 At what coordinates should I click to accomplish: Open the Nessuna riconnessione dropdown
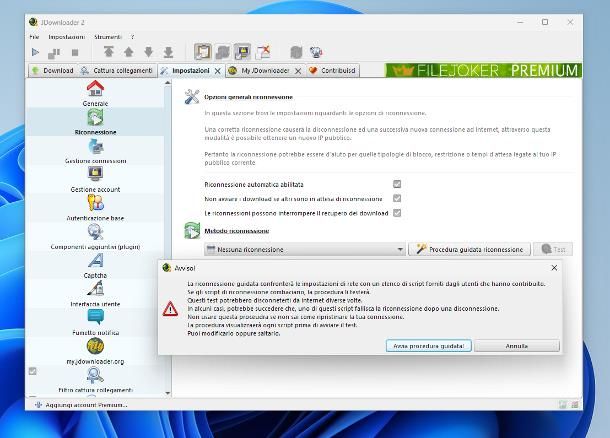[x=305, y=249]
